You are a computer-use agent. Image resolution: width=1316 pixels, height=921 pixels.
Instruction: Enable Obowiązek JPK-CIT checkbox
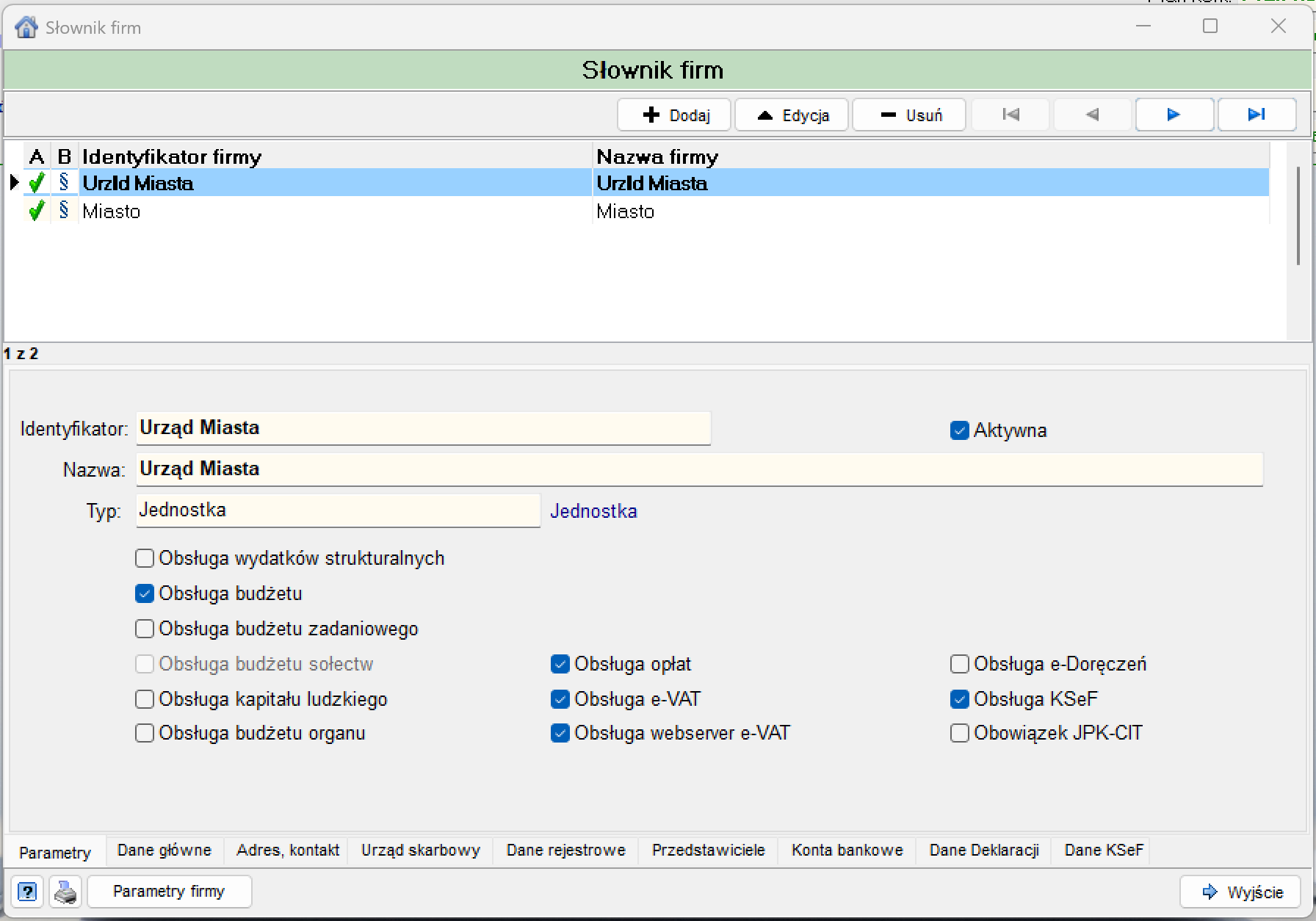click(x=959, y=733)
